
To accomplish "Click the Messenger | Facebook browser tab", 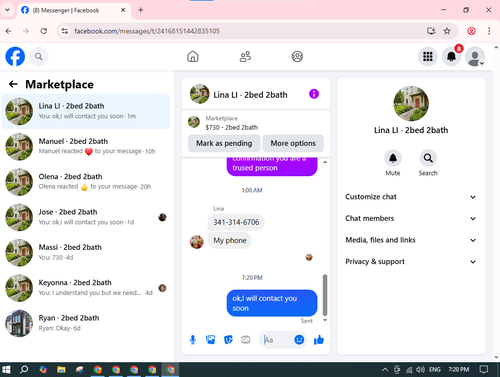I will coord(73,10).
